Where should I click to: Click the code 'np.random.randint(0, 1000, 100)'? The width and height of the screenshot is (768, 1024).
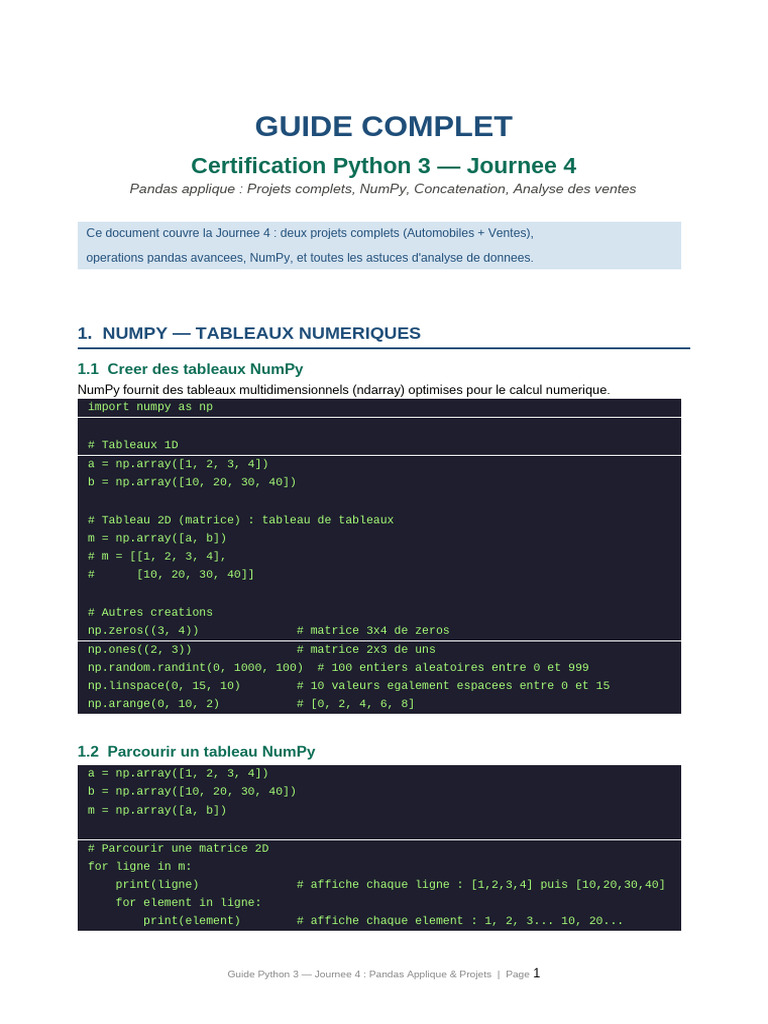(195, 667)
